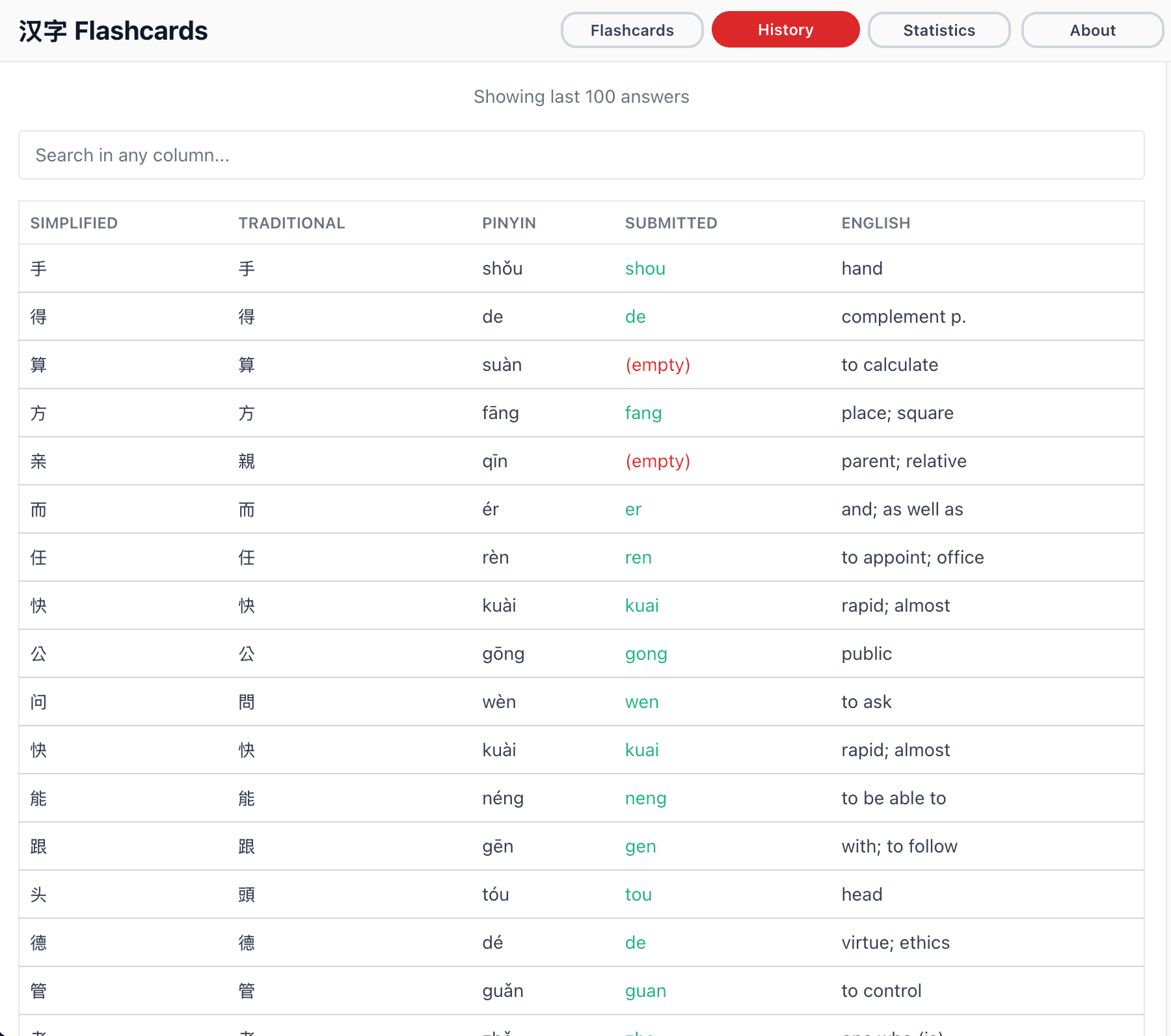Click the SUBMITTED column header
Image resolution: width=1171 pixels, height=1036 pixels.
[x=671, y=223]
